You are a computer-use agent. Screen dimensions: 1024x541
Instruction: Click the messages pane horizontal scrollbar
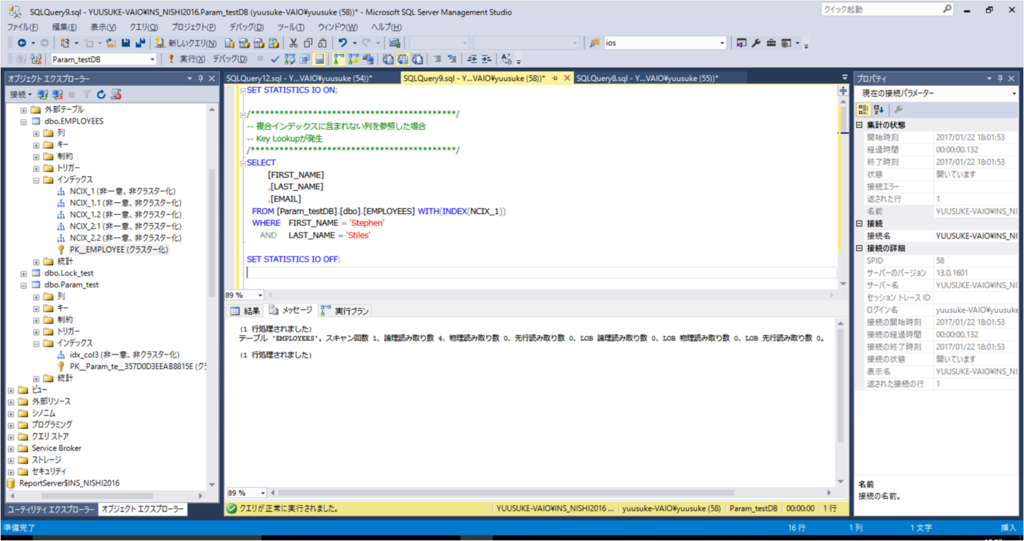click(550, 493)
